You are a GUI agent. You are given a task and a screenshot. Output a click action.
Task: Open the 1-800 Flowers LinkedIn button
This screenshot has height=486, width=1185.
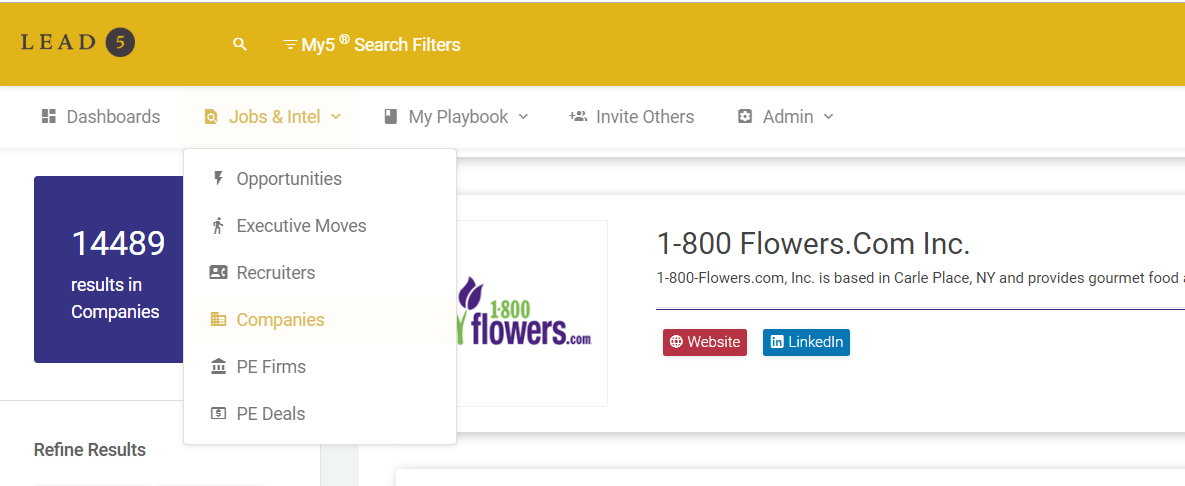806,342
